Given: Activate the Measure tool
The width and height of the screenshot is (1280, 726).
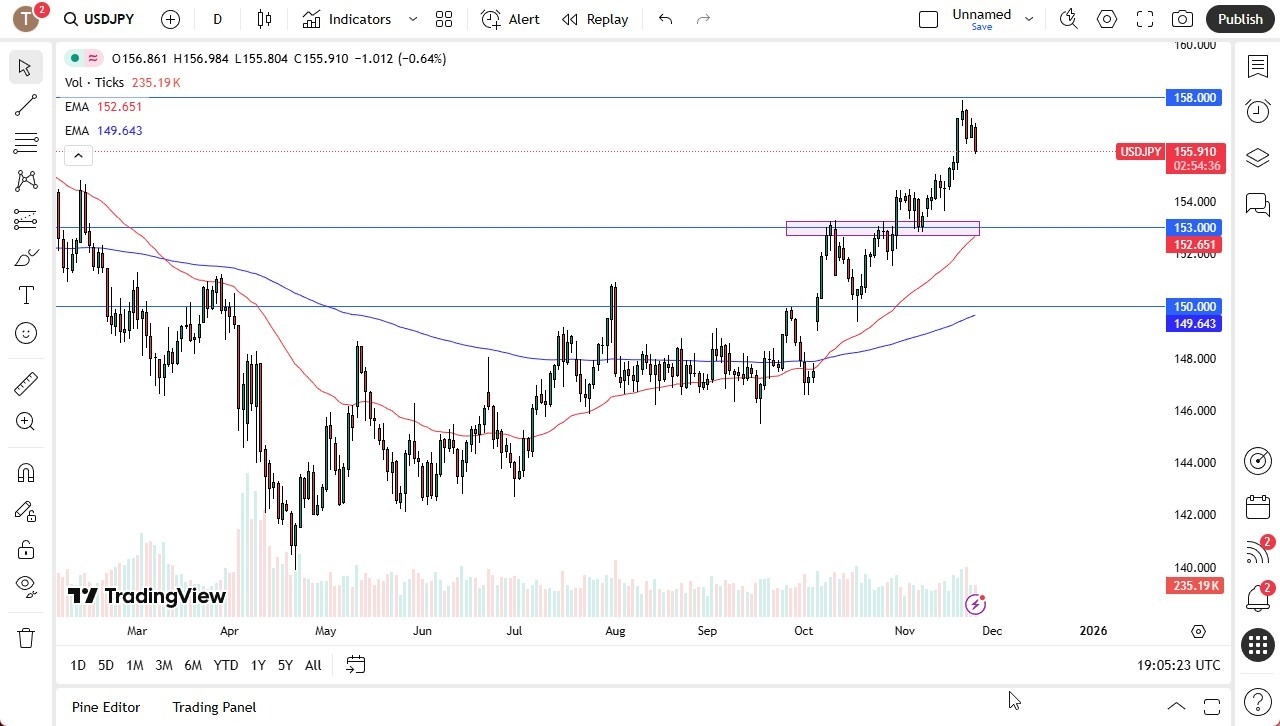Looking at the screenshot, I should (25, 383).
